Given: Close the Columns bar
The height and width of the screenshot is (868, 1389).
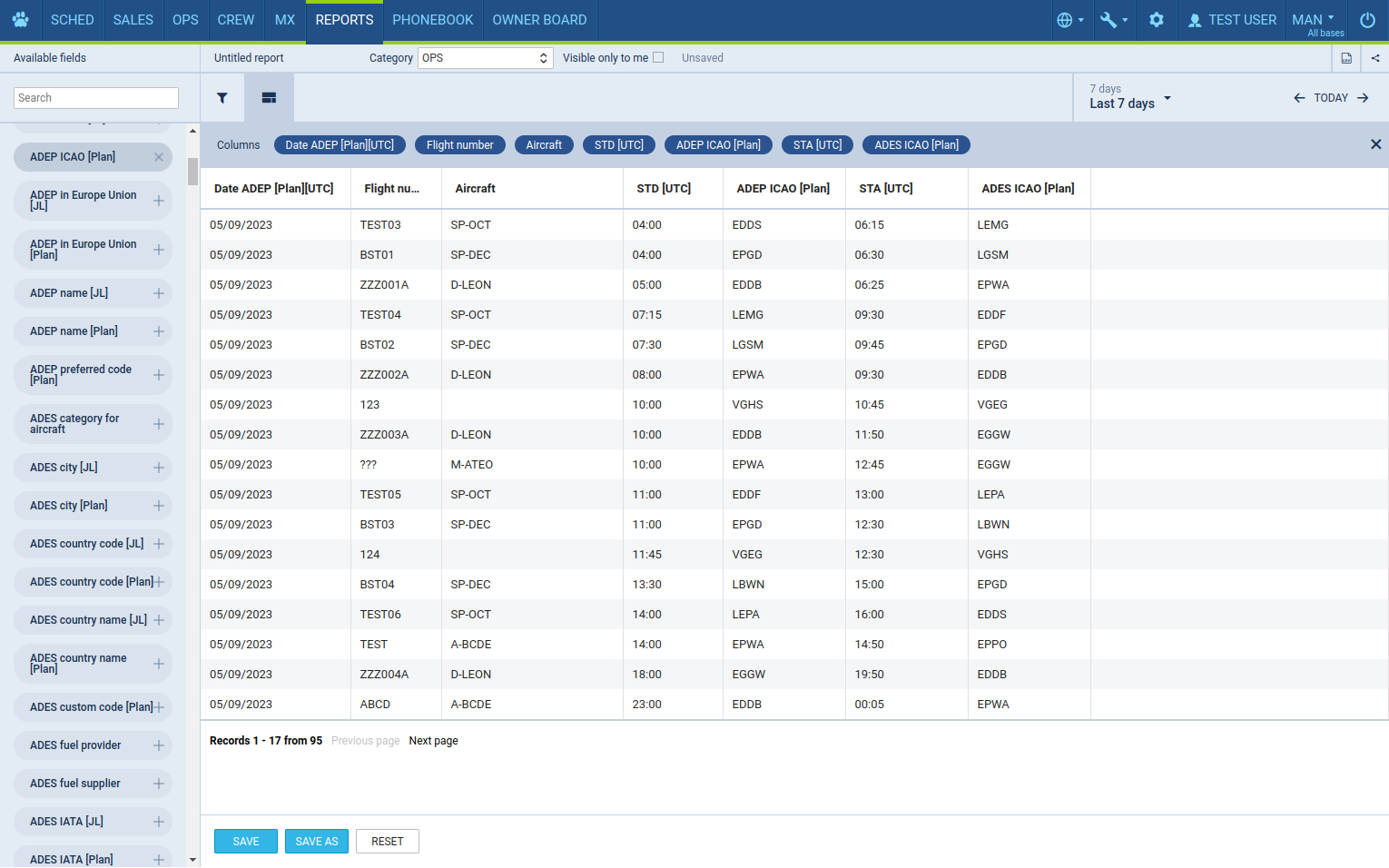Looking at the screenshot, I should (x=1375, y=144).
